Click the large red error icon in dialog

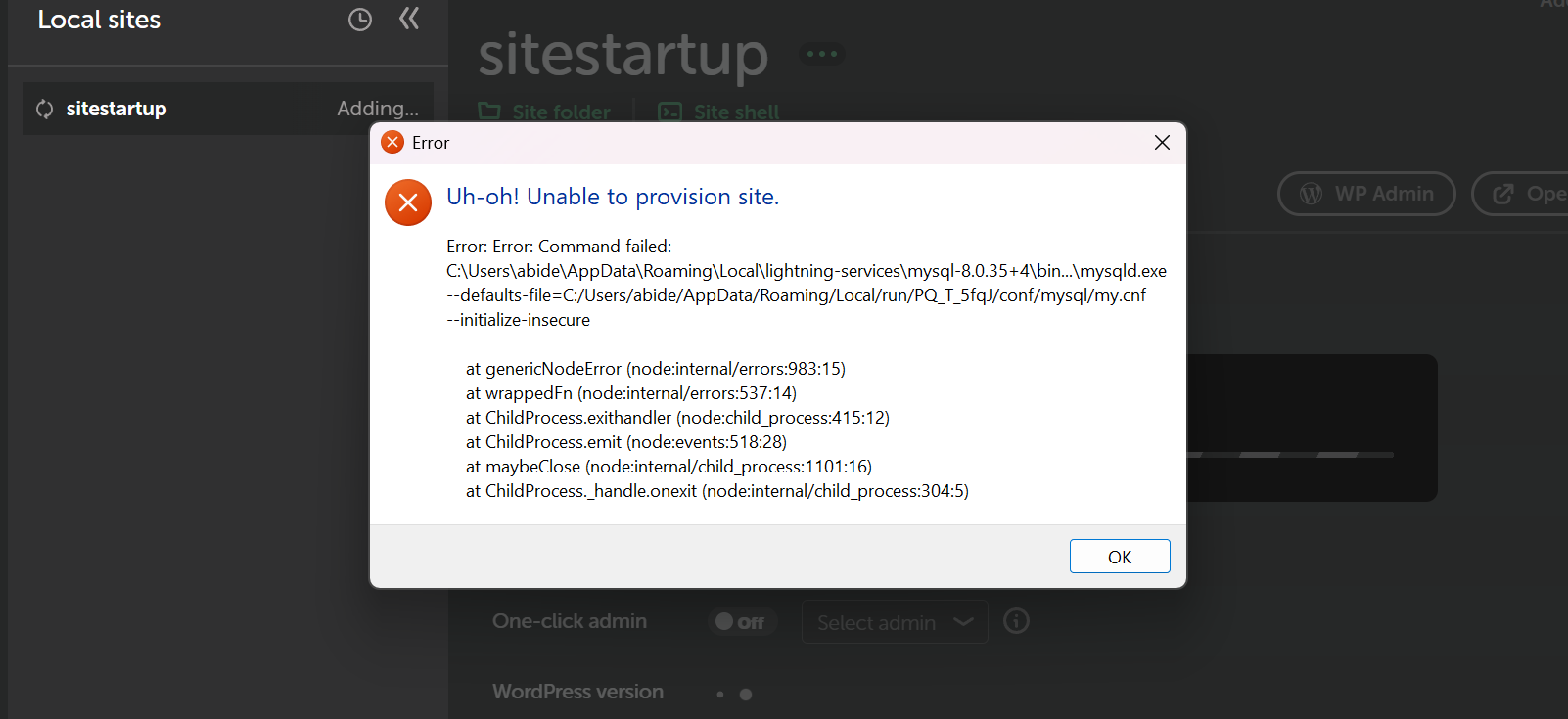[408, 202]
